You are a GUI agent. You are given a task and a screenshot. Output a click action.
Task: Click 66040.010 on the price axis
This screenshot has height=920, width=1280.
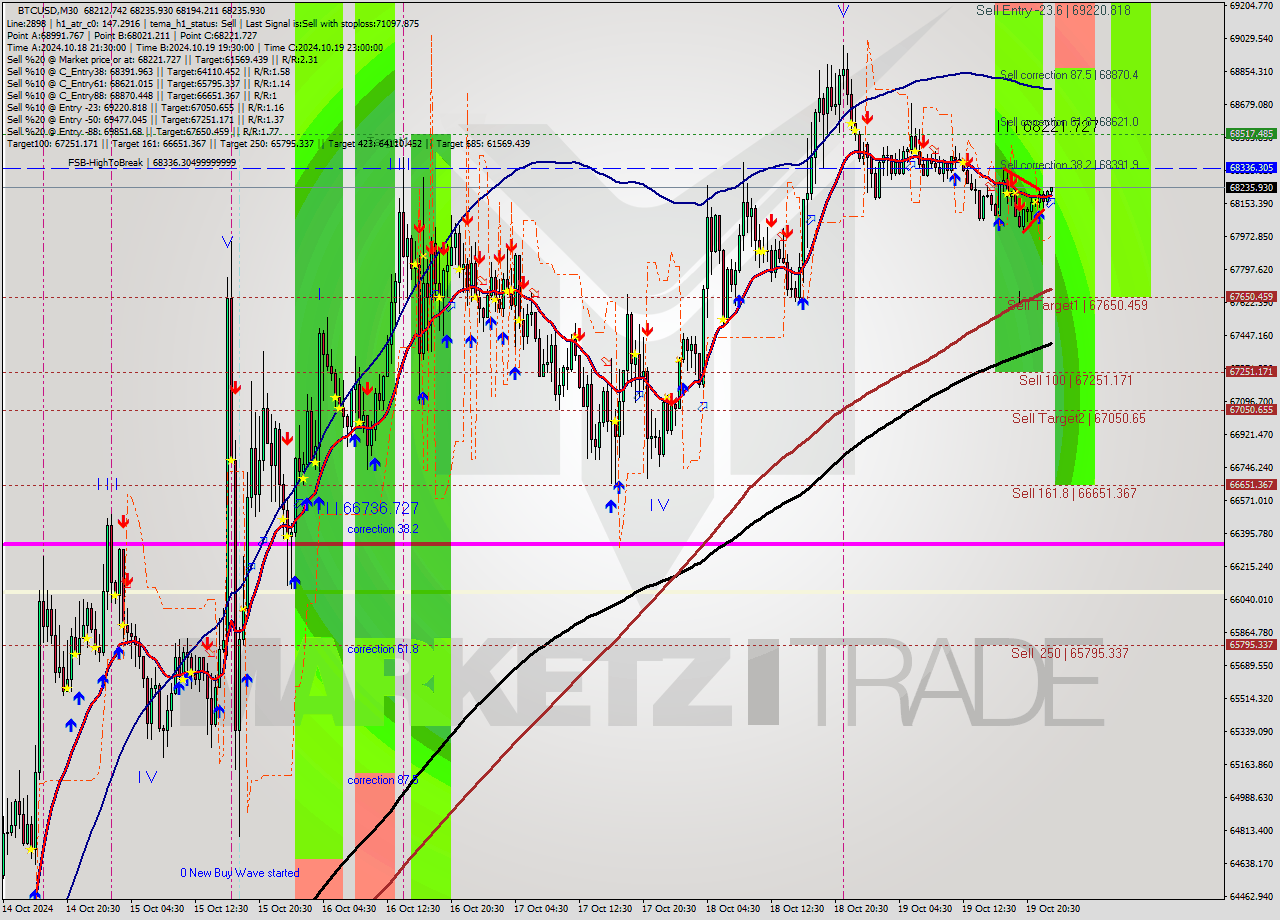[1251, 599]
